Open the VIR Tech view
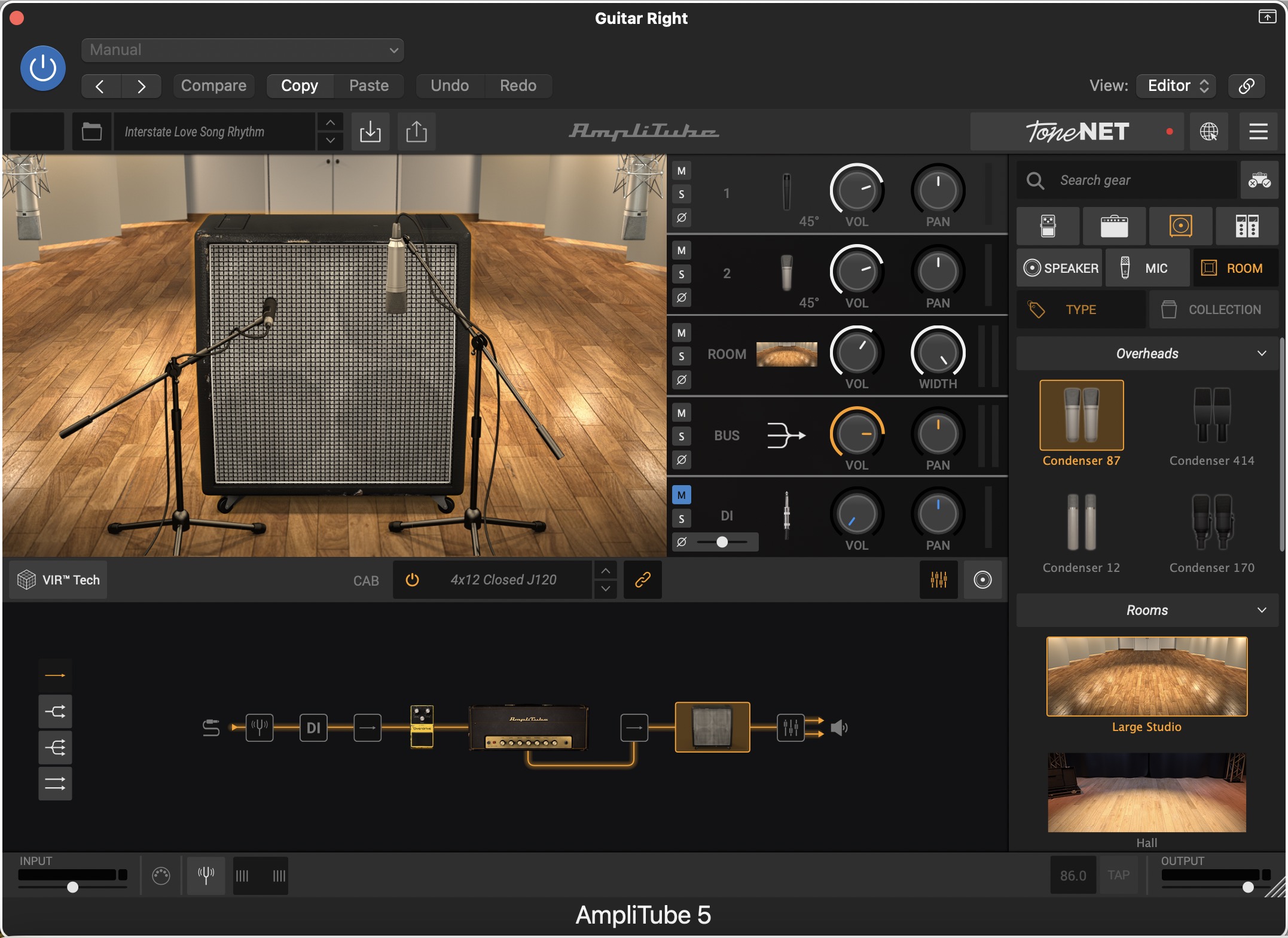Screen dimensions: 1288x938 [x=59, y=580]
